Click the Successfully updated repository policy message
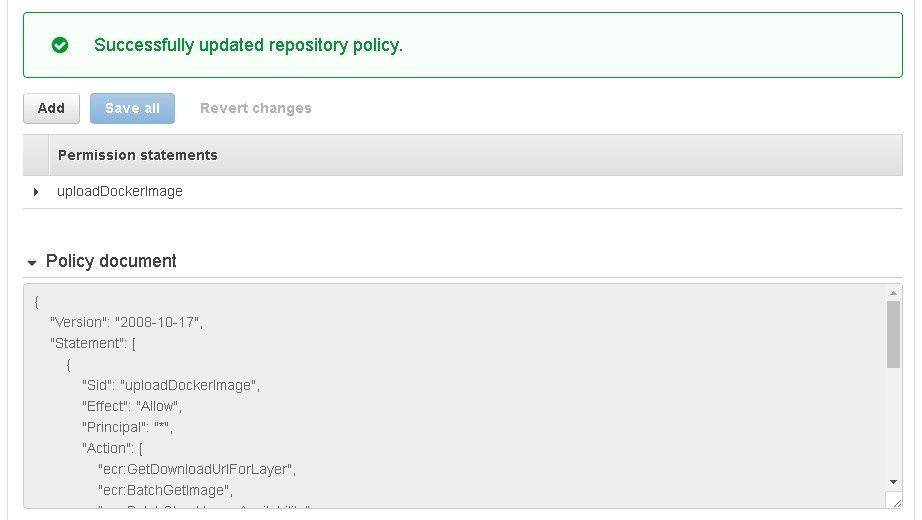Screen dimensions: 922x520 [248, 45]
